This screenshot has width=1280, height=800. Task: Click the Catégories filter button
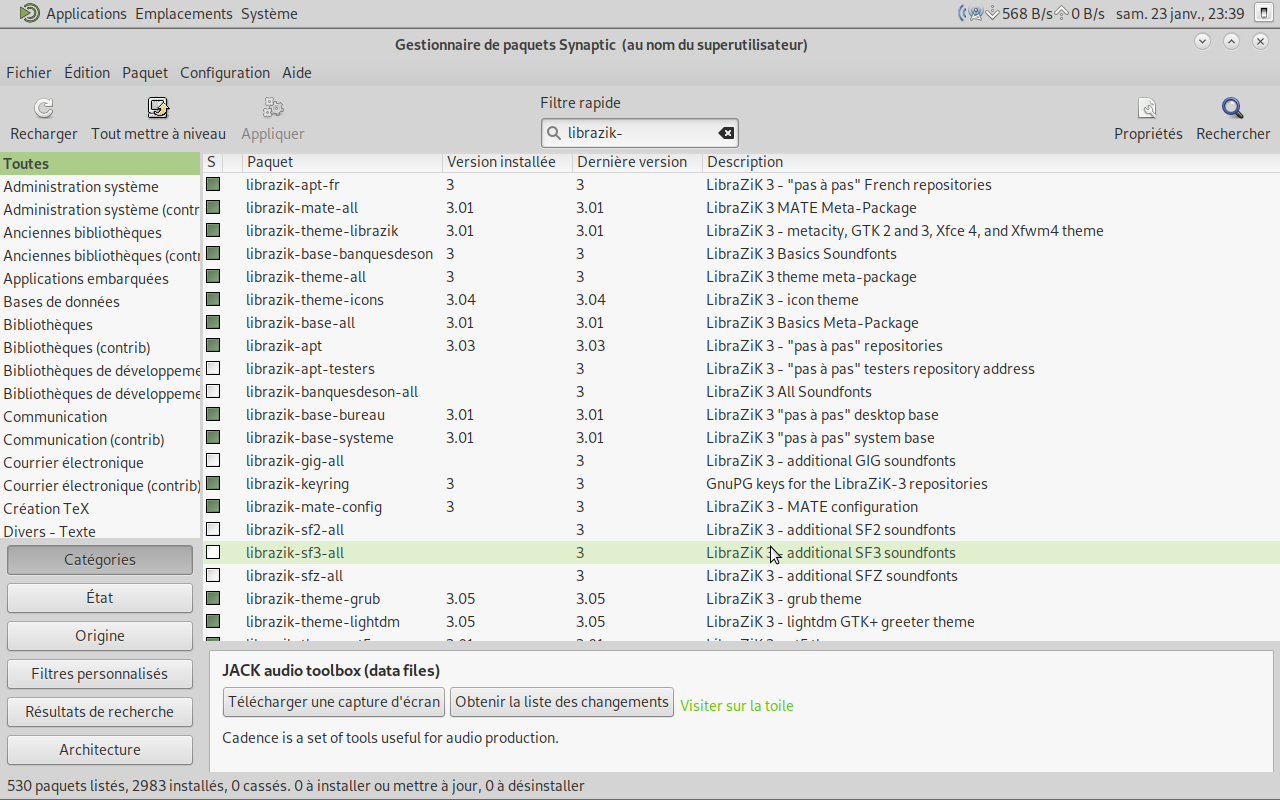click(x=100, y=560)
